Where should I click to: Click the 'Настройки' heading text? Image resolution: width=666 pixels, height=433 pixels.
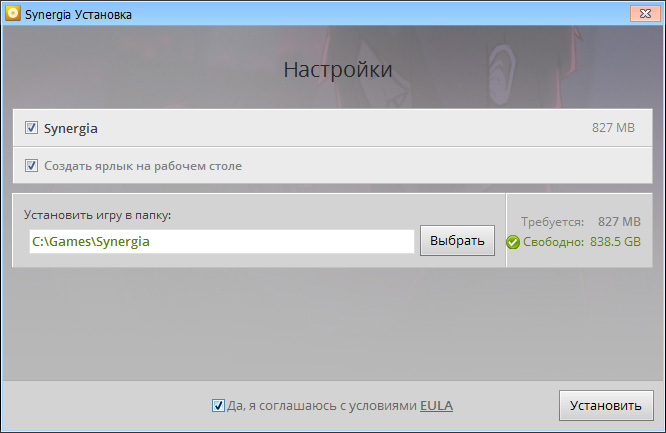[x=338, y=70]
